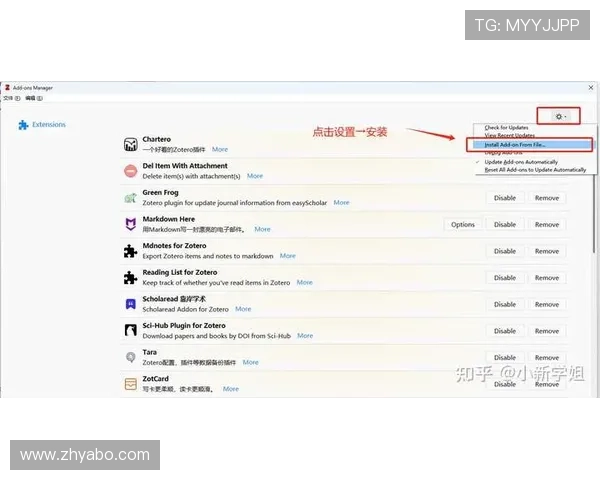Screen dimensions: 600x480
Task: Open the More link for Del Item With Attachment
Action: [x=255, y=176]
